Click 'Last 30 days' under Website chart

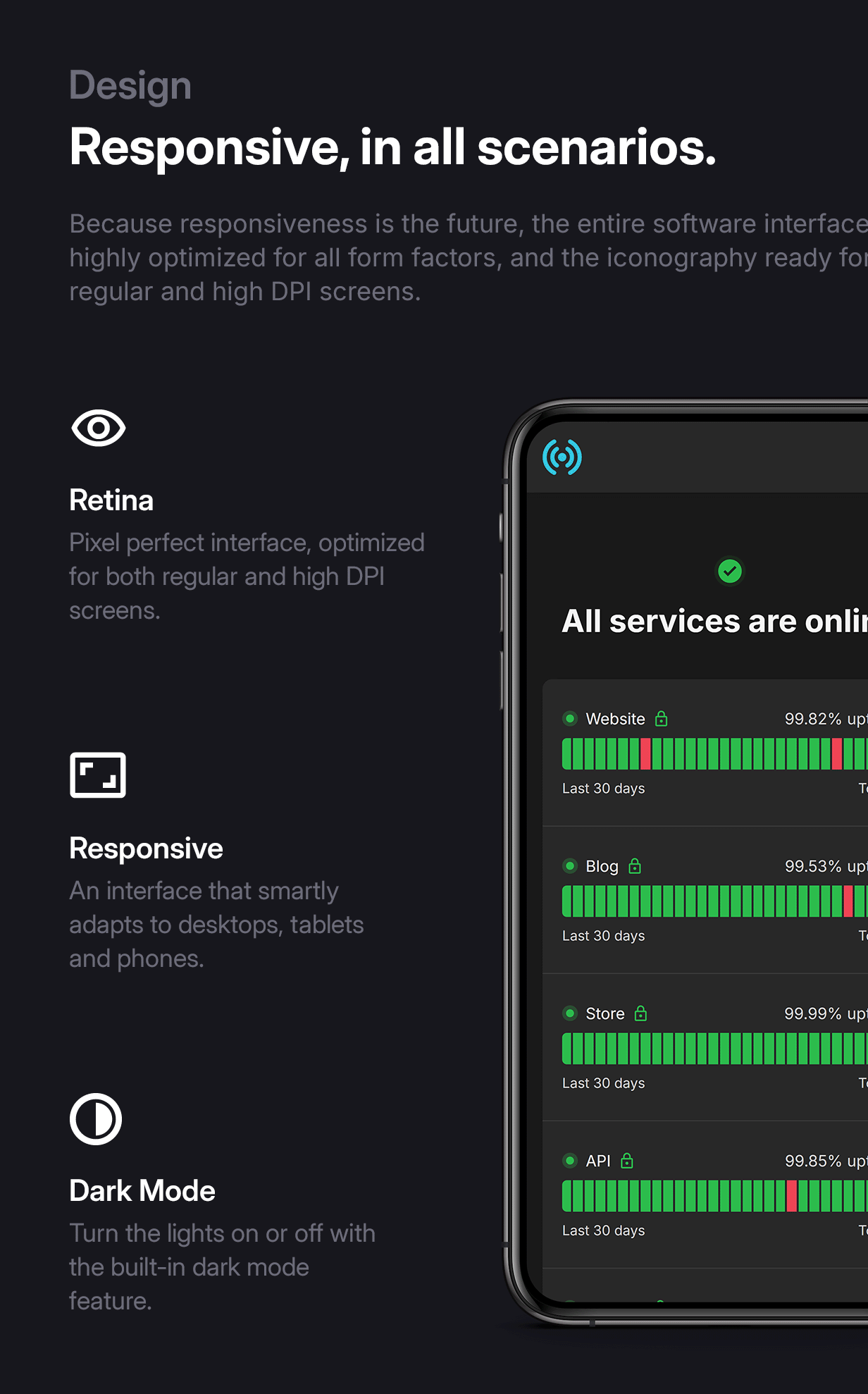(604, 788)
